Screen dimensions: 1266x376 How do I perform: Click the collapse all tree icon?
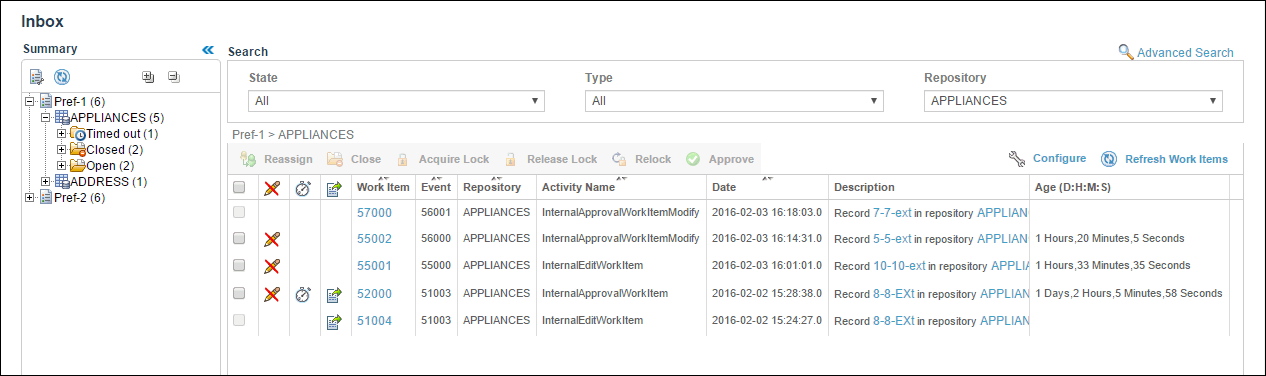pyautogui.click(x=173, y=76)
